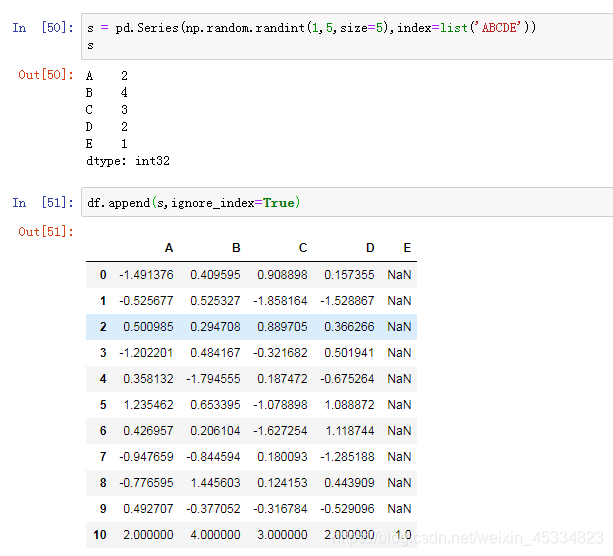Click cell value -1.202201
The height and width of the screenshot is (556, 613).
[146, 353]
